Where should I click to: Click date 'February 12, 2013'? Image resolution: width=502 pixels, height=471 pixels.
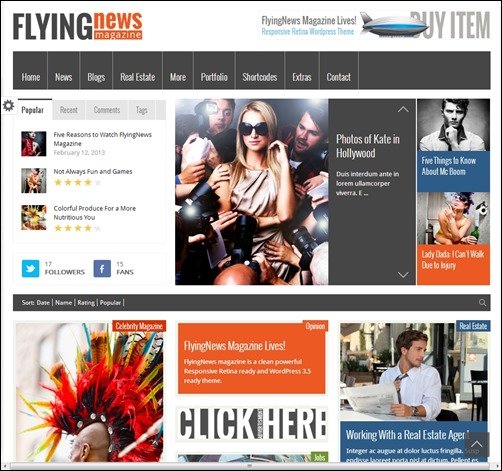click(79, 153)
